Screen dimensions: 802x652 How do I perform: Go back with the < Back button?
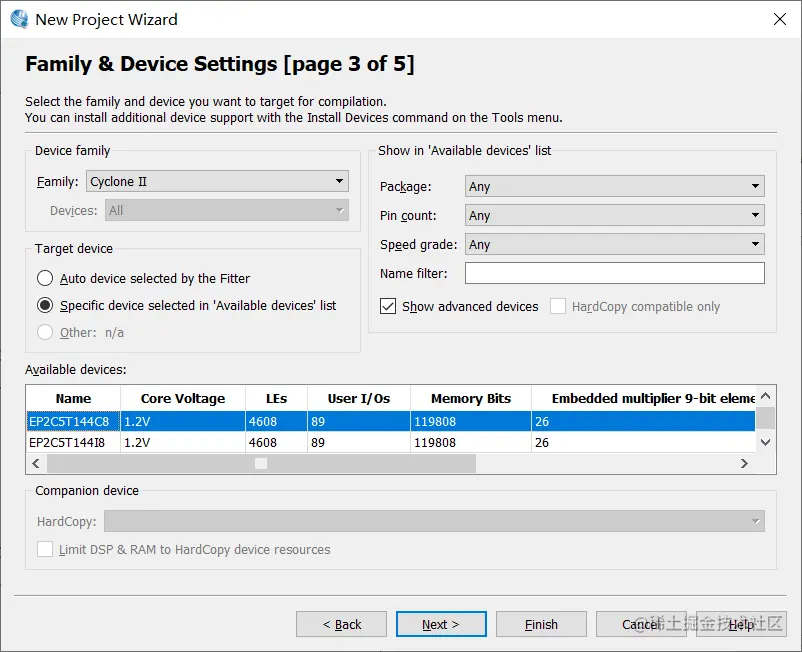(341, 624)
